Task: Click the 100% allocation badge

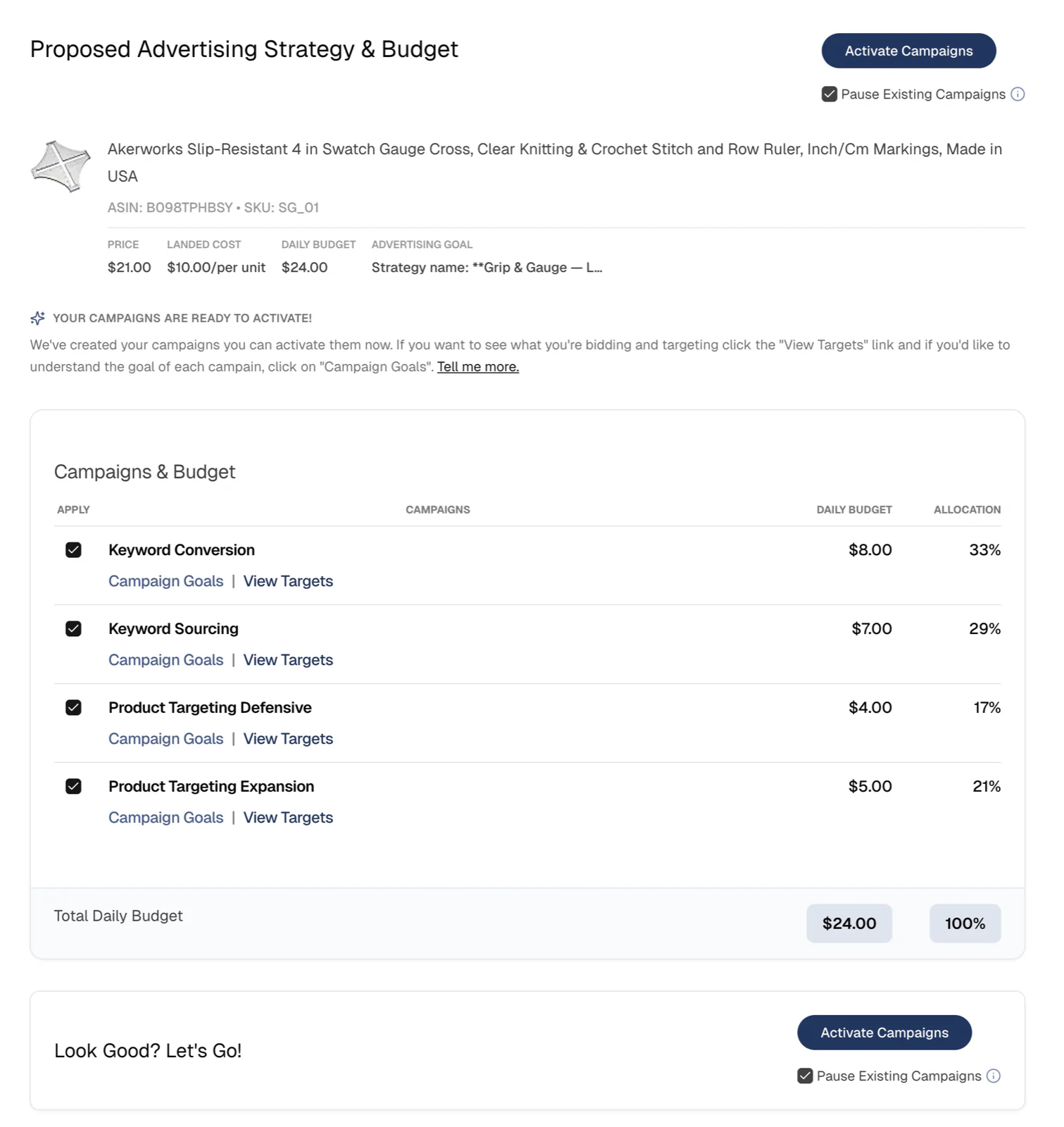Action: (965, 923)
